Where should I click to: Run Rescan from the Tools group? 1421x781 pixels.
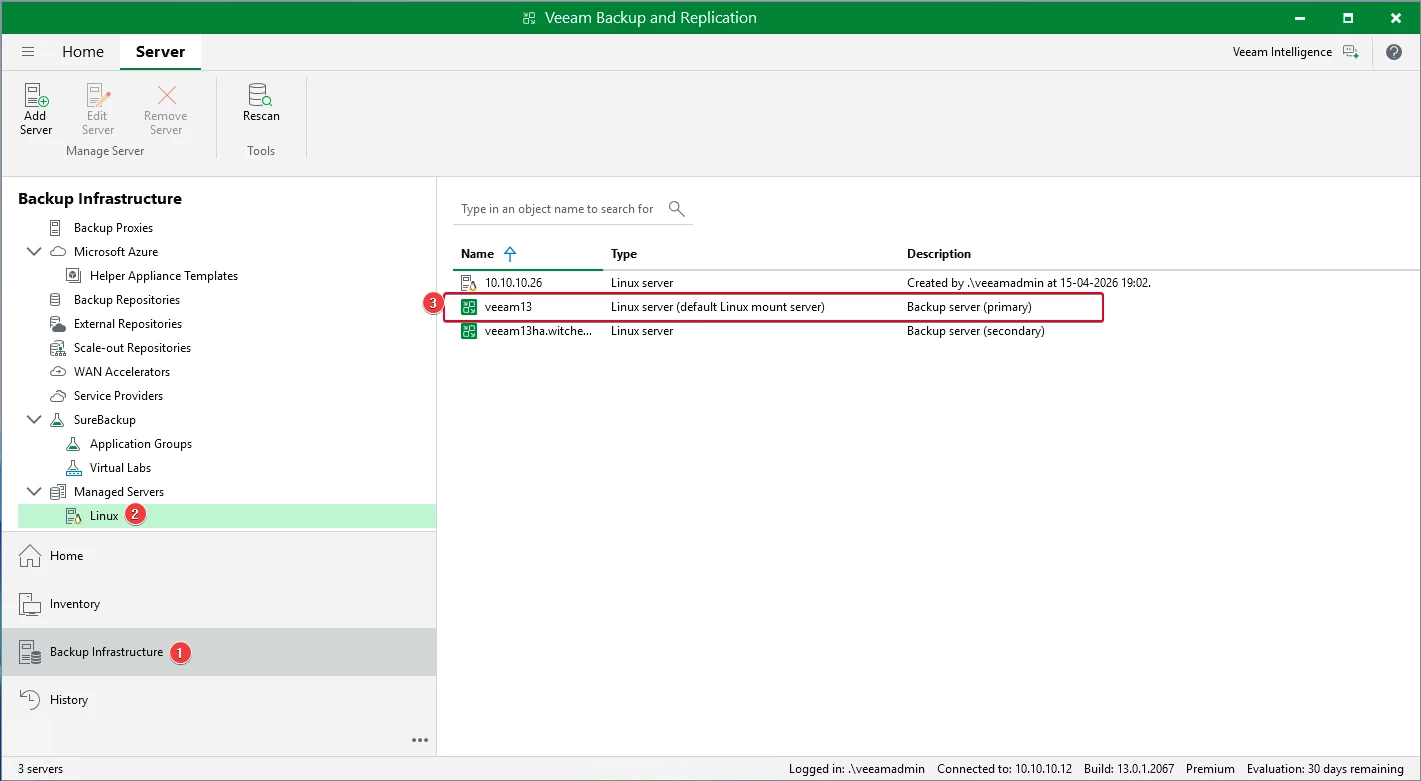[261, 95]
